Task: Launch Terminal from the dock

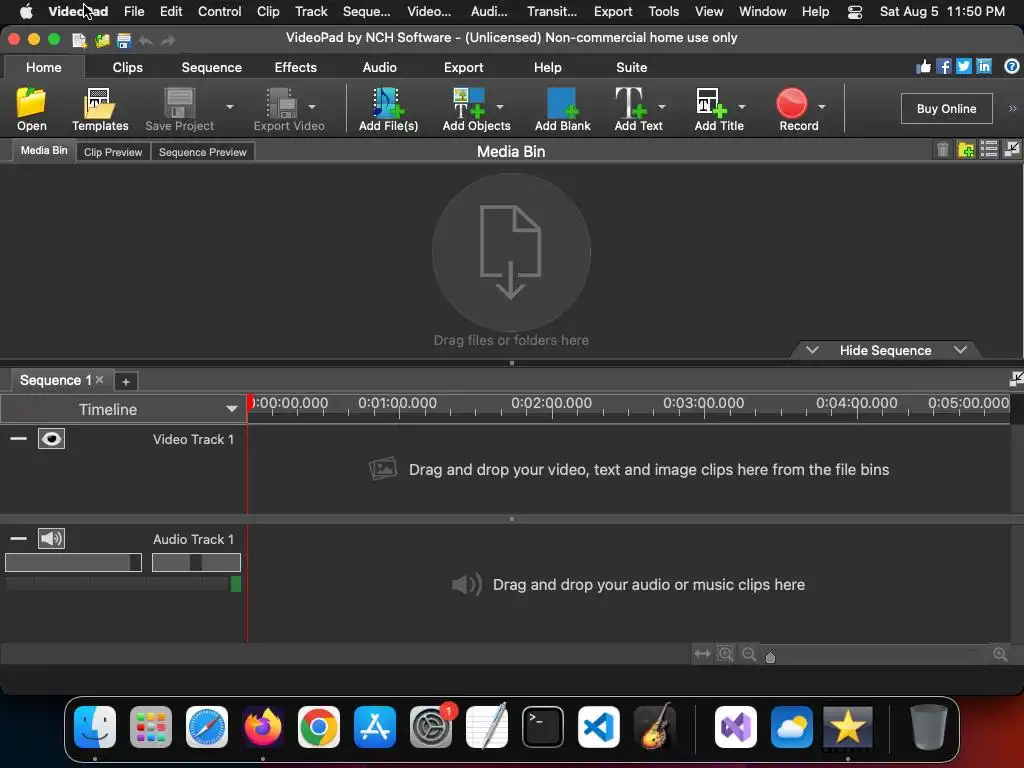Action: 543,727
